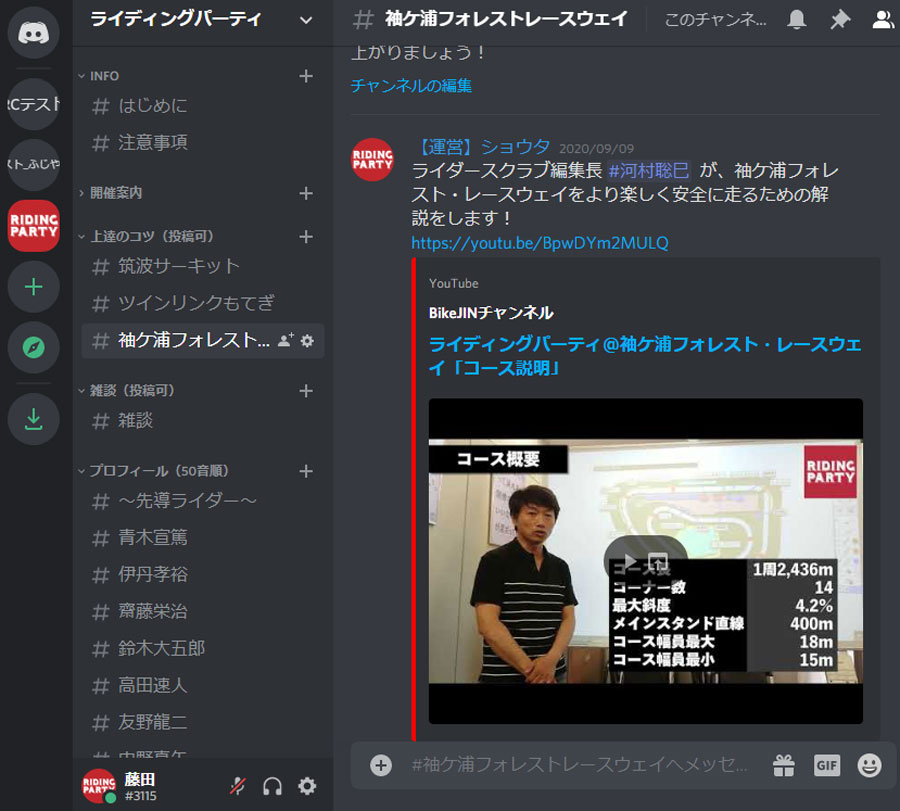
Task: Add a server with the plus icon
Action: point(33,286)
